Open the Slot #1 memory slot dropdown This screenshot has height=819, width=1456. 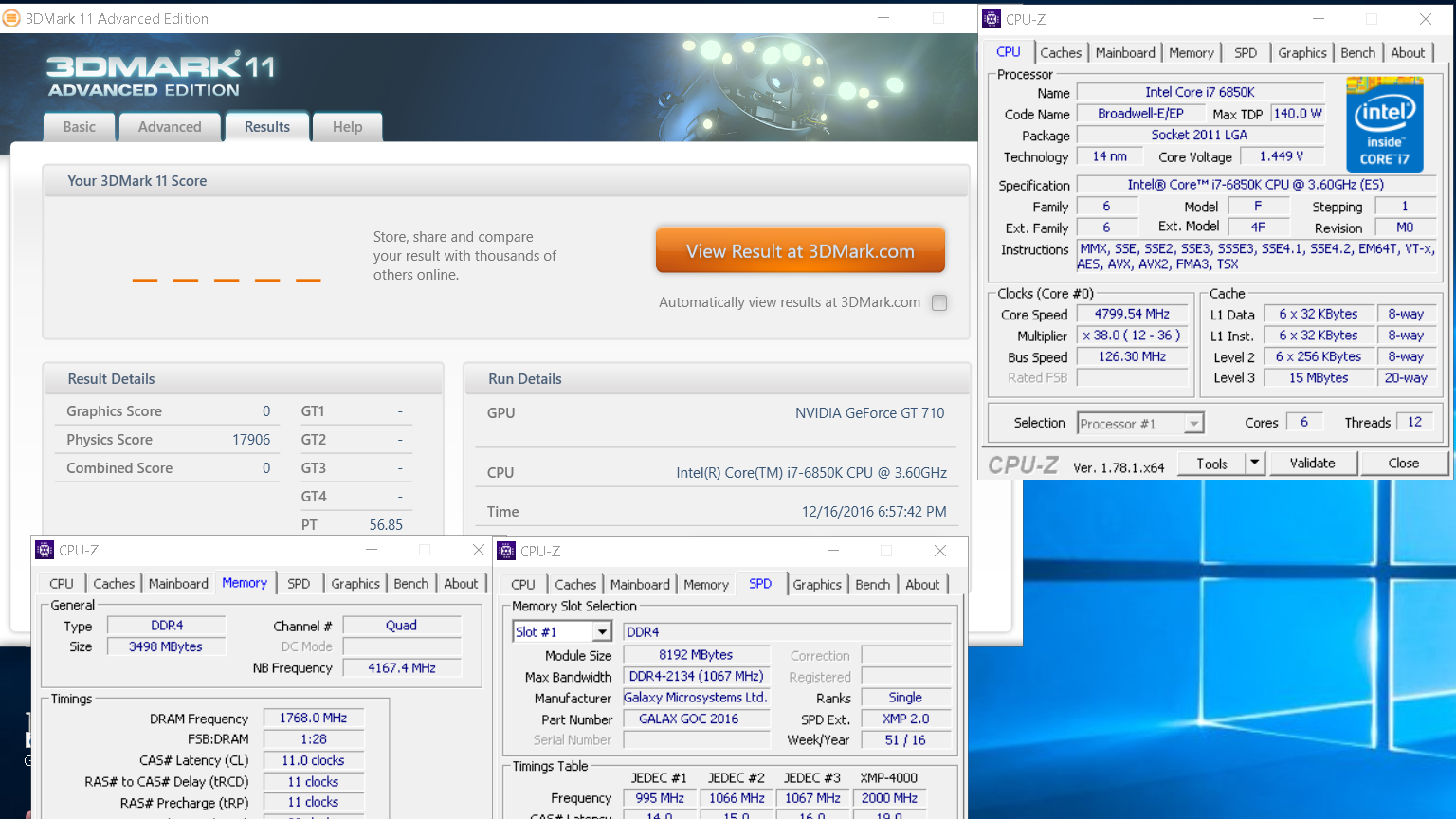[x=602, y=632]
